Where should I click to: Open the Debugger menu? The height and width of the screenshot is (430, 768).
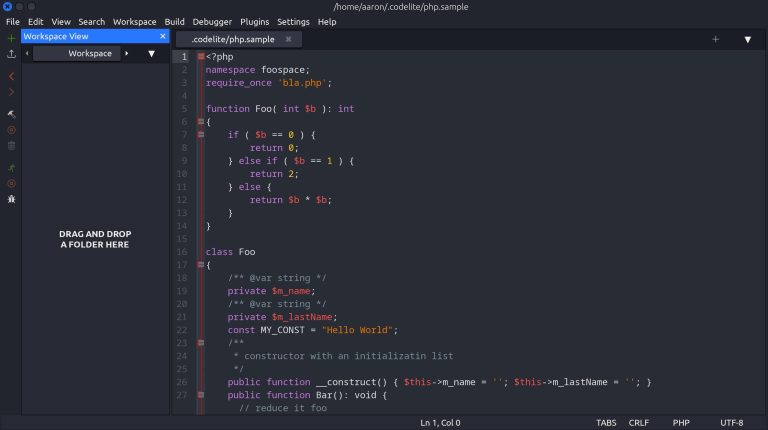click(x=211, y=21)
